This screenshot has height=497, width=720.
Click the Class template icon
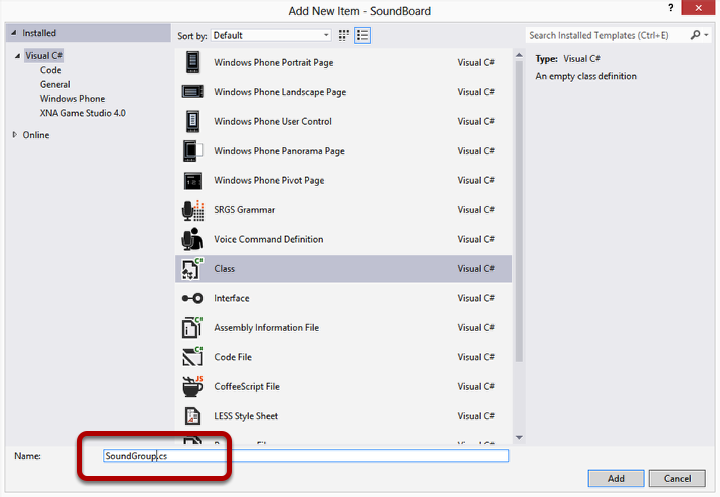tap(192, 269)
